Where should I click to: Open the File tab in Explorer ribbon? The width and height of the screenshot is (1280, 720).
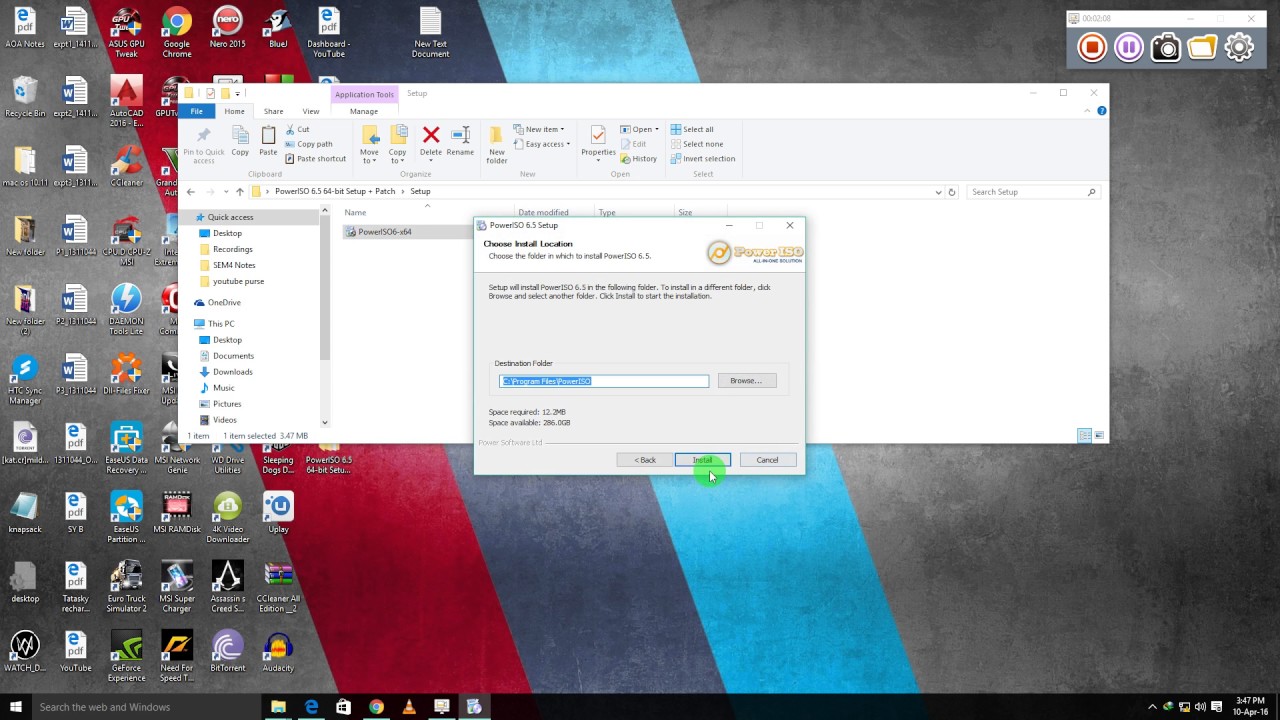(197, 111)
